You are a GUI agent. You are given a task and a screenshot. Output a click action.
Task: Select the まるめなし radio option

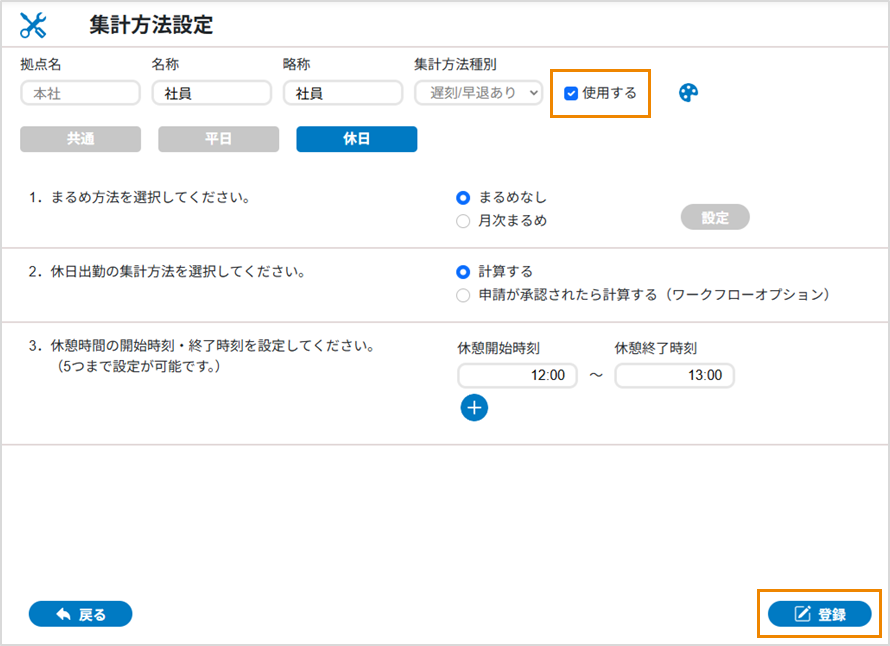463,198
